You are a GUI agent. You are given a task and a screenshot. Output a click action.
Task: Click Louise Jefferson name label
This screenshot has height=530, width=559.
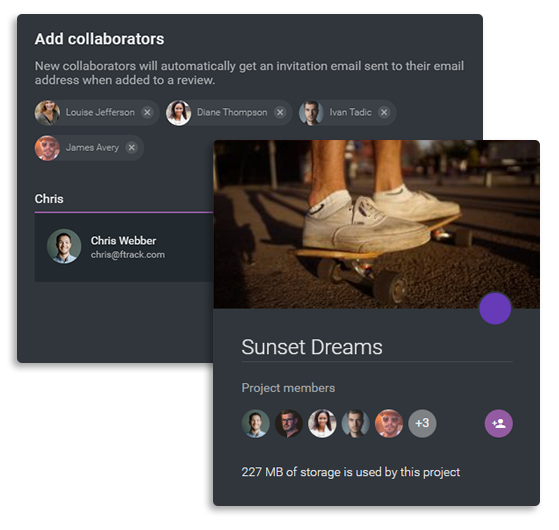100,113
